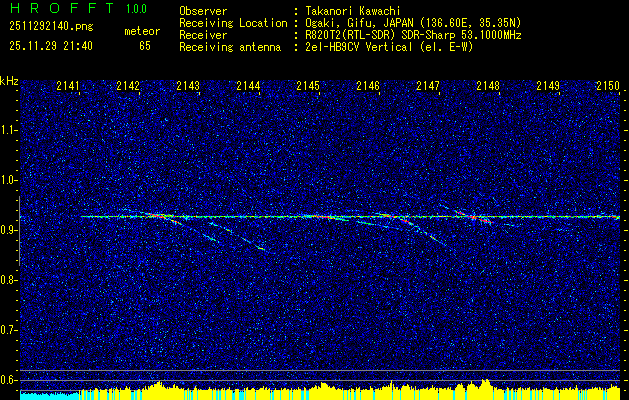The image size is (629, 400).
Task: Click the Receiving Location label
Action: (233, 23)
